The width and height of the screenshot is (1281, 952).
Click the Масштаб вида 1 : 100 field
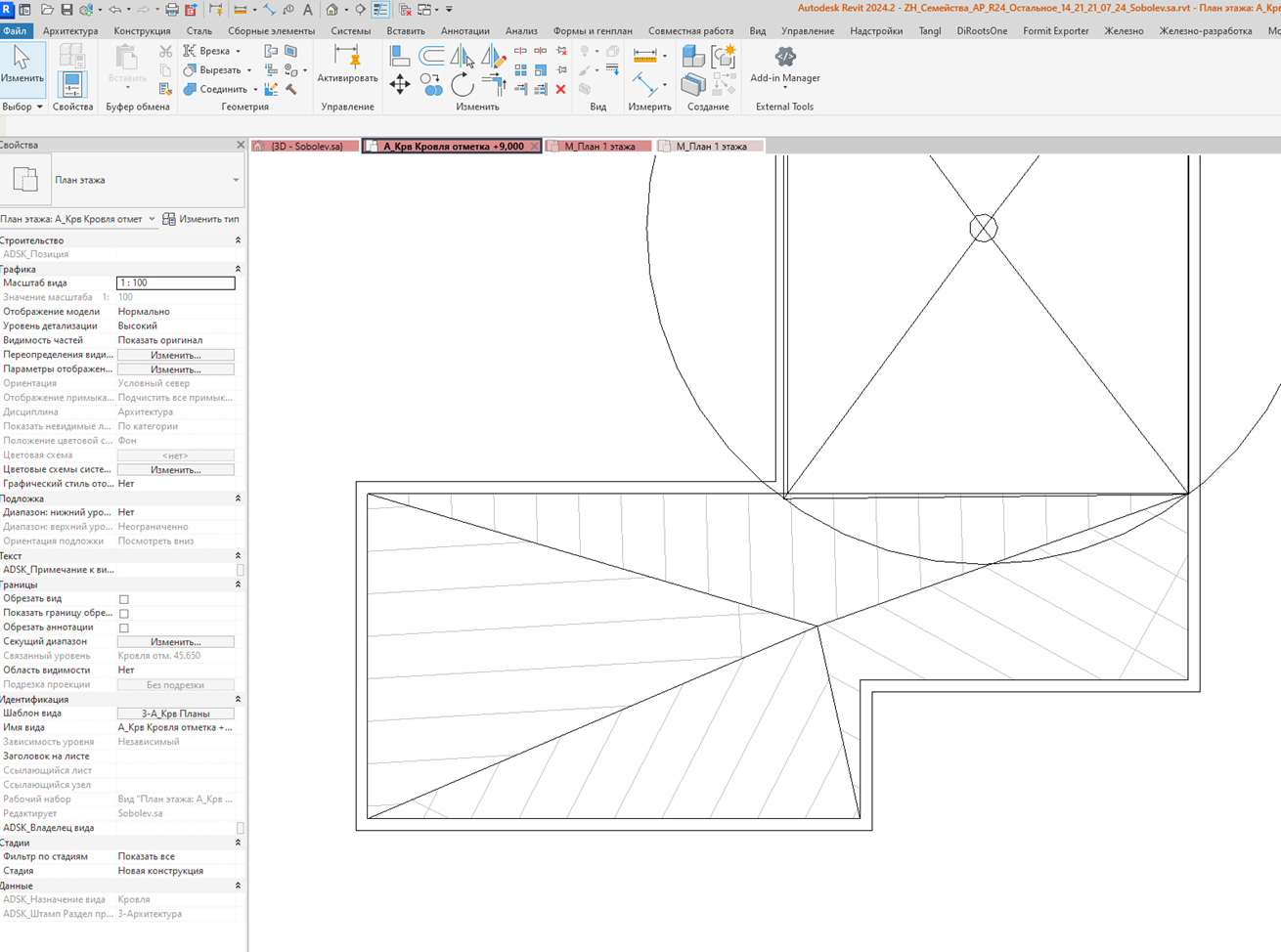(176, 283)
